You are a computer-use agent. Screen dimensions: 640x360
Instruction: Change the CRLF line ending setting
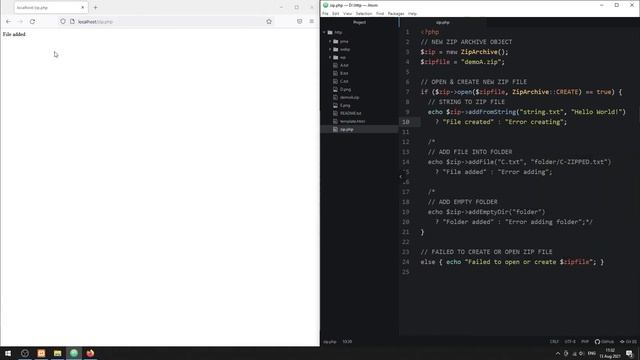[554, 342]
